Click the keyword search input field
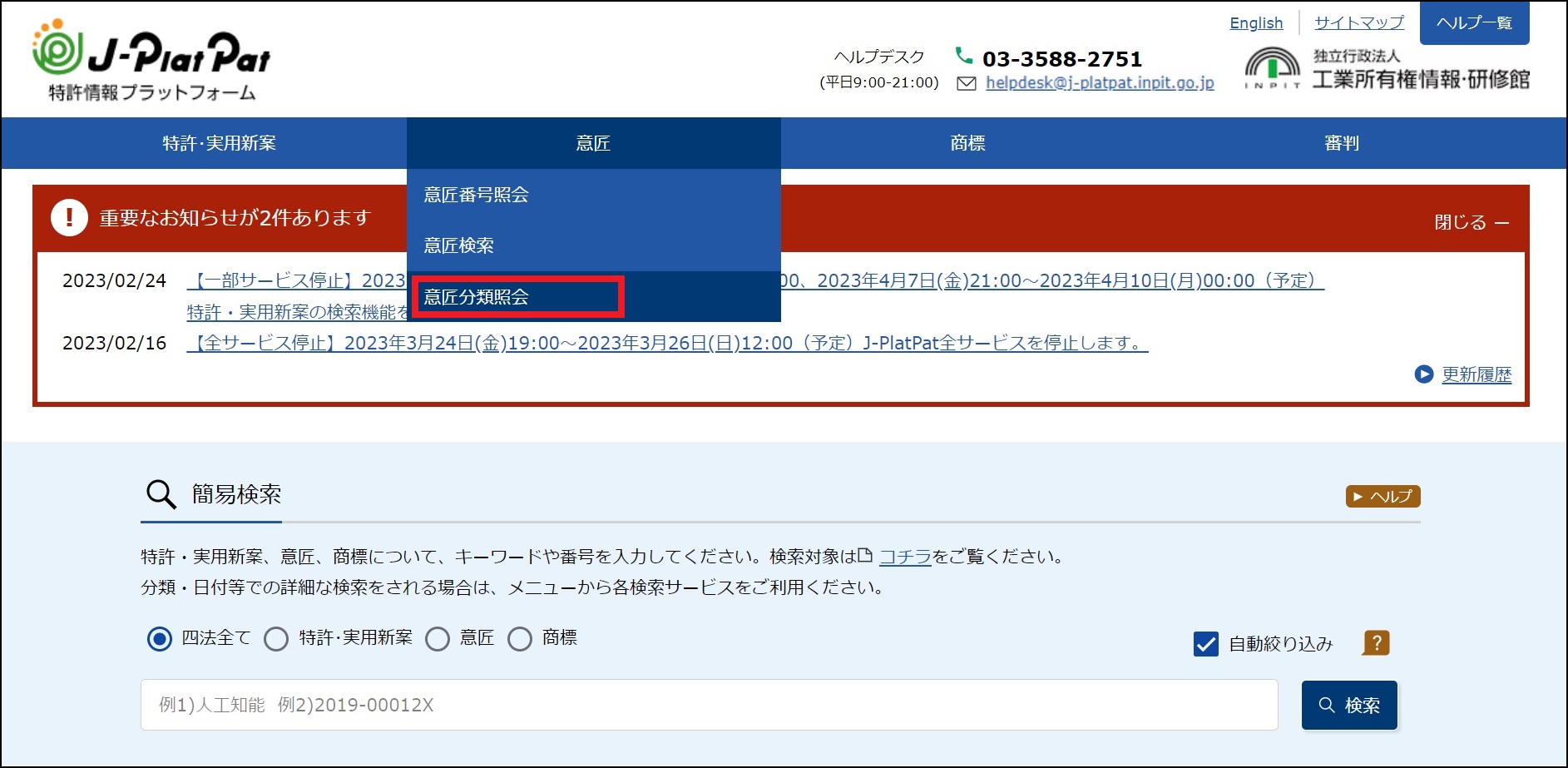The image size is (1568, 768). click(709, 705)
